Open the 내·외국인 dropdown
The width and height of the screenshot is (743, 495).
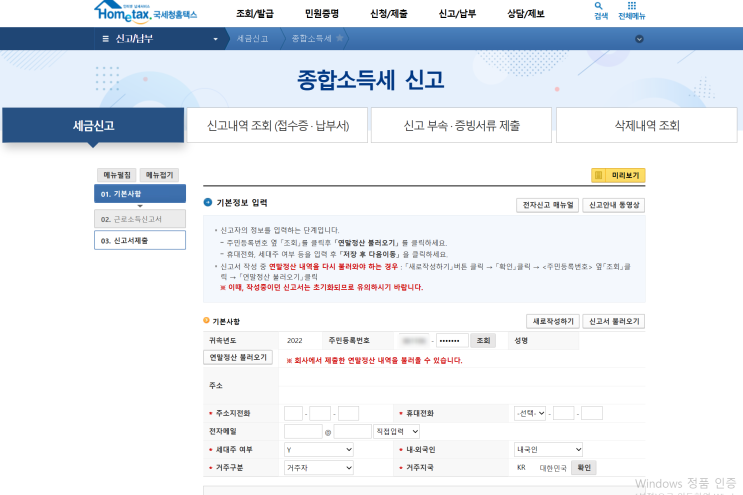tap(548, 450)
